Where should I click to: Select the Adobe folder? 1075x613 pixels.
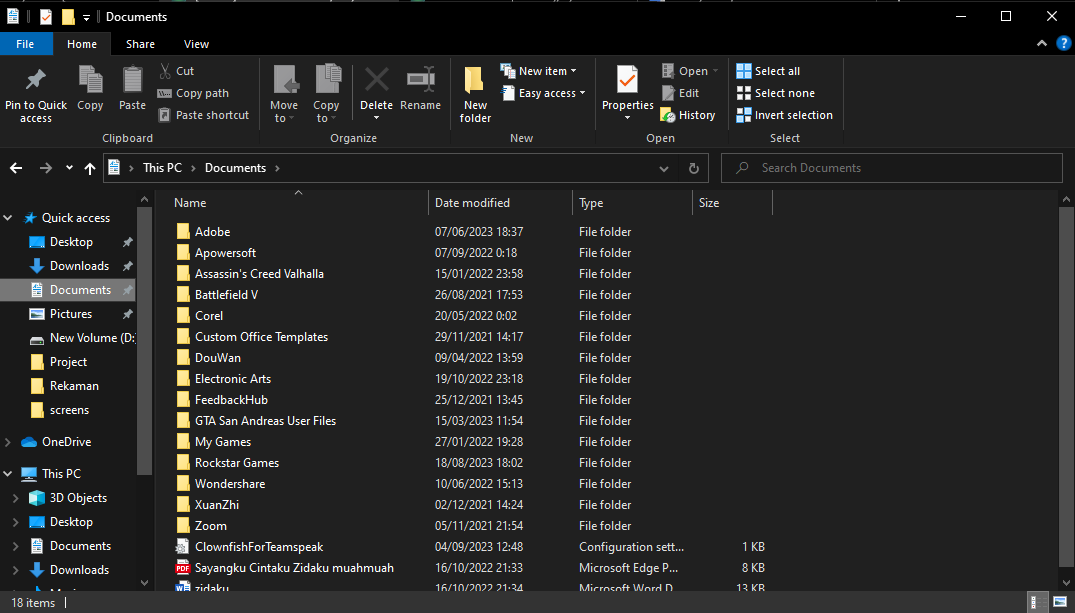213,232
